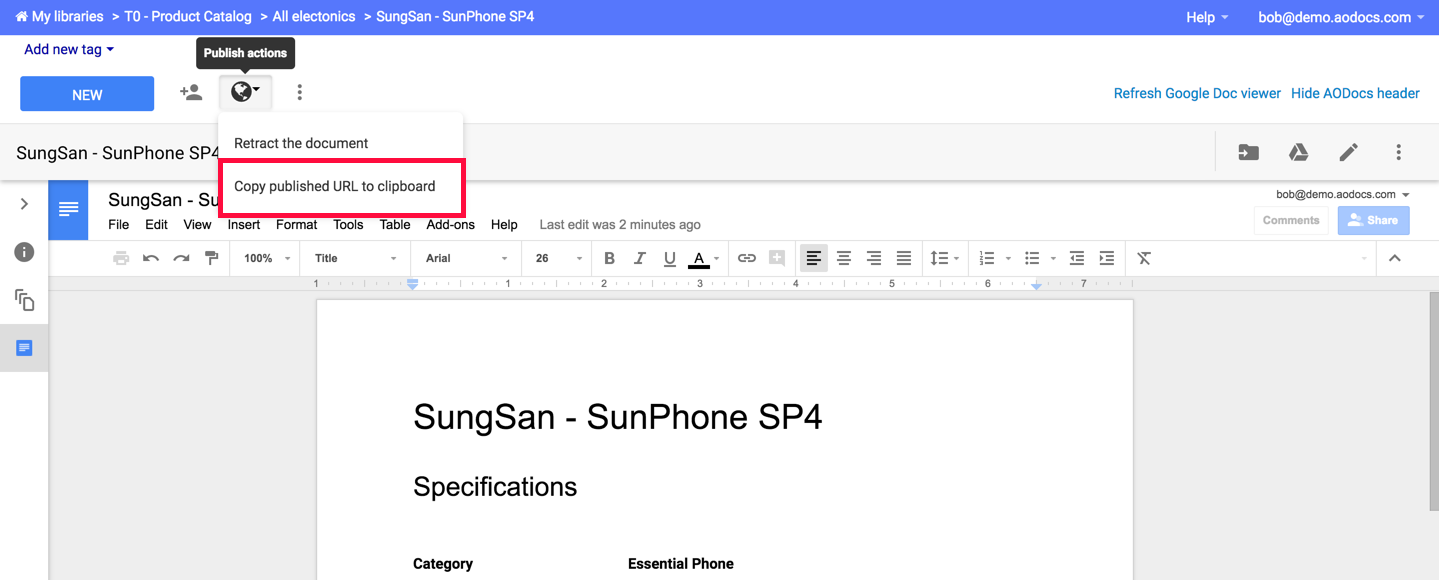Screen dimensions: 1439x580
Task: Click the home icon near My libraries
Action: coord(21,17)
